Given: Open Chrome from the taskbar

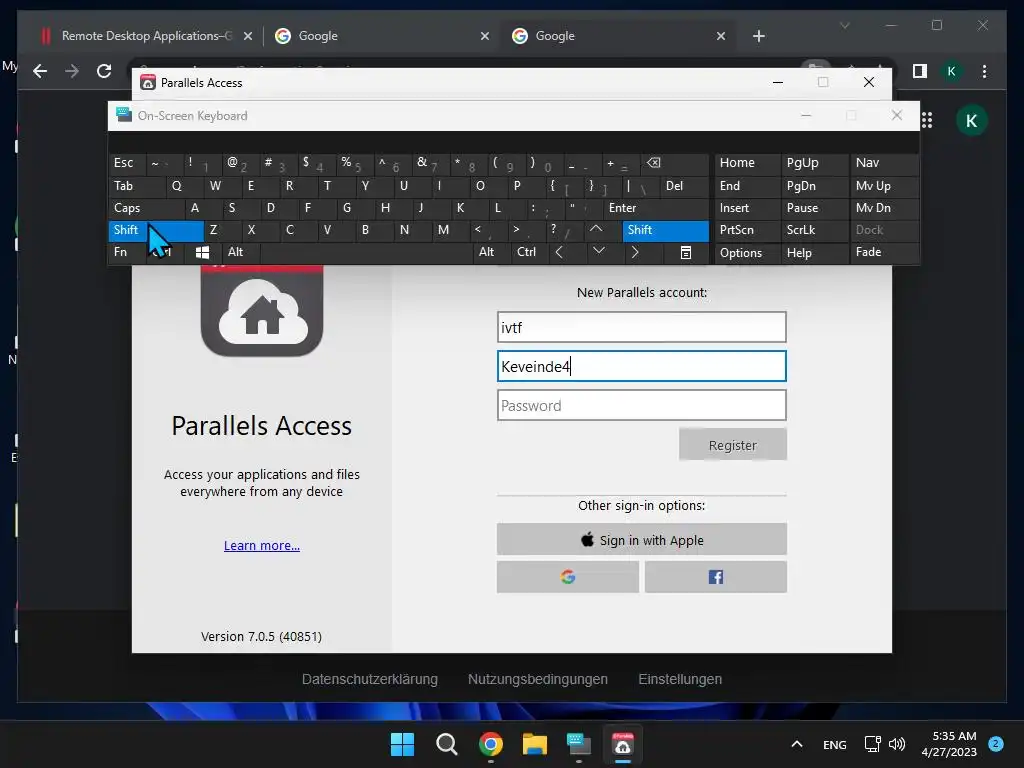Looking at the screenshot, I should 490,744.
